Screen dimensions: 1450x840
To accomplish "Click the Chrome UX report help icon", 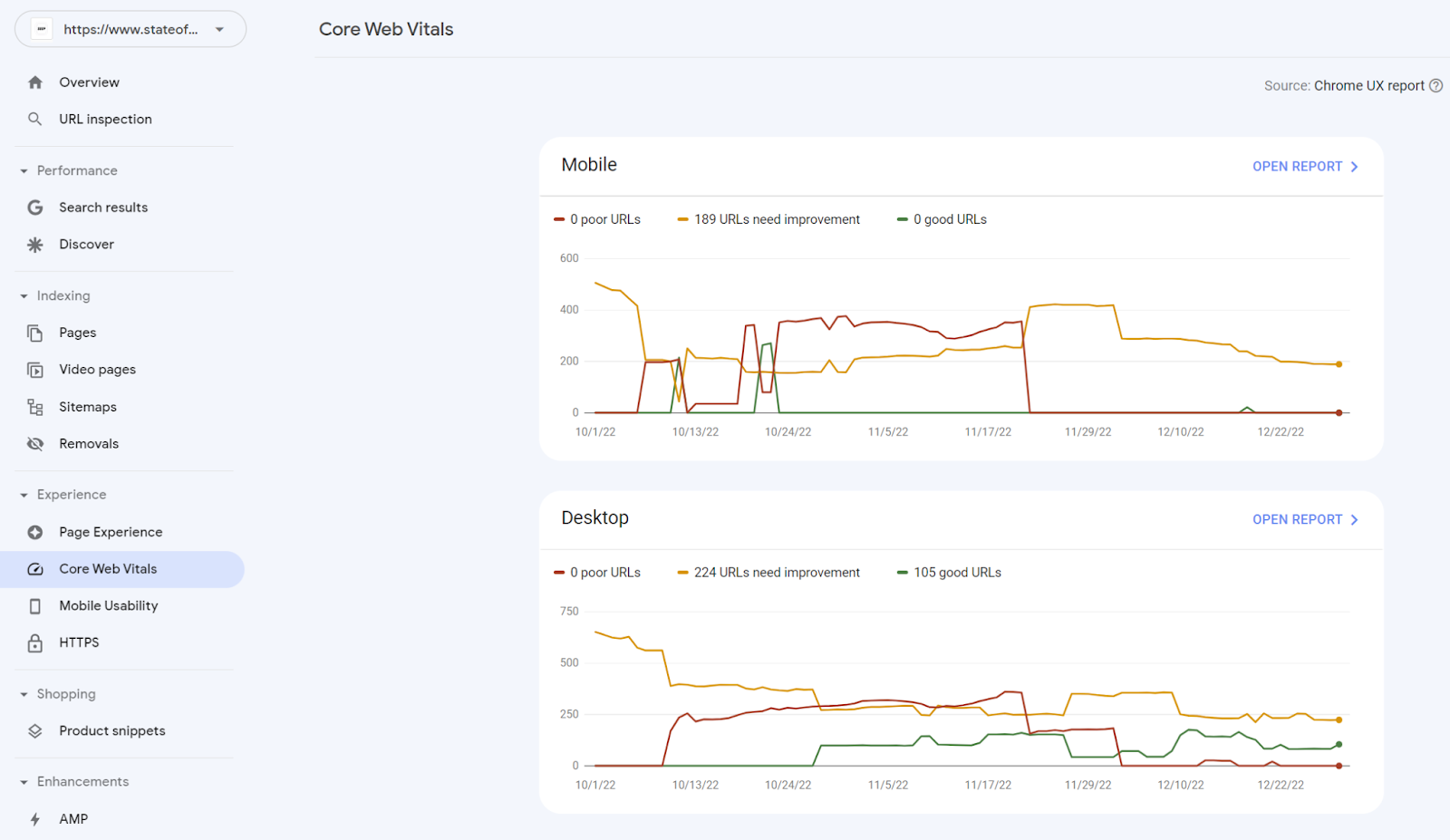I will click(1435, 86).
